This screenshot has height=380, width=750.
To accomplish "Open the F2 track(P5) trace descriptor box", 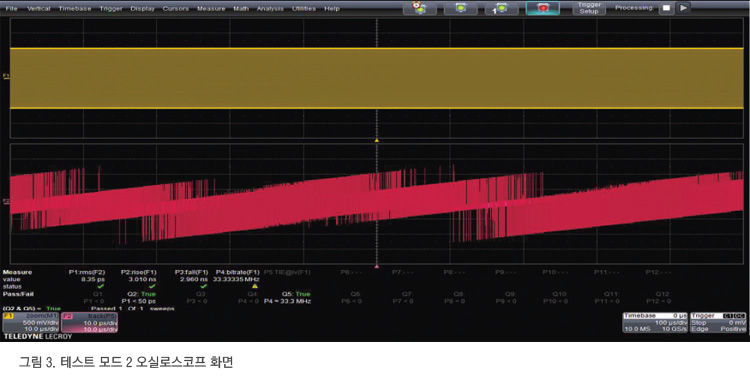I will [x=89, y=323].
